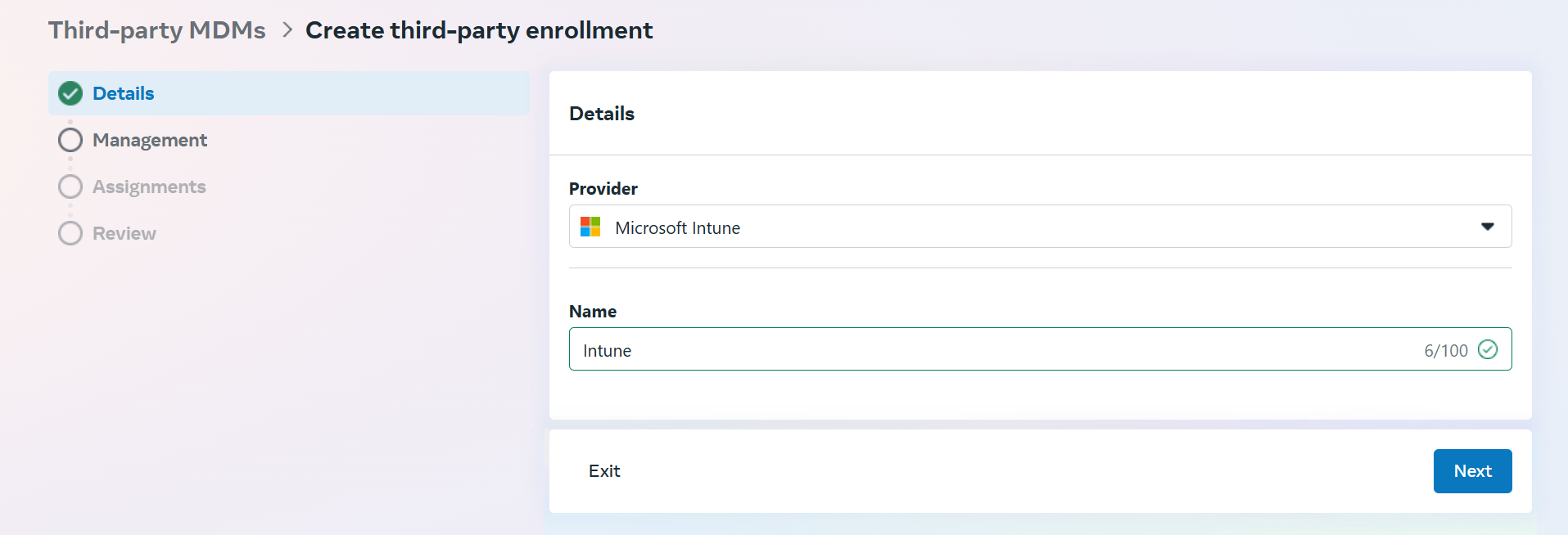Click the green validation checkmark in Name field
1568x535 pixels.
pos(1488,349)
